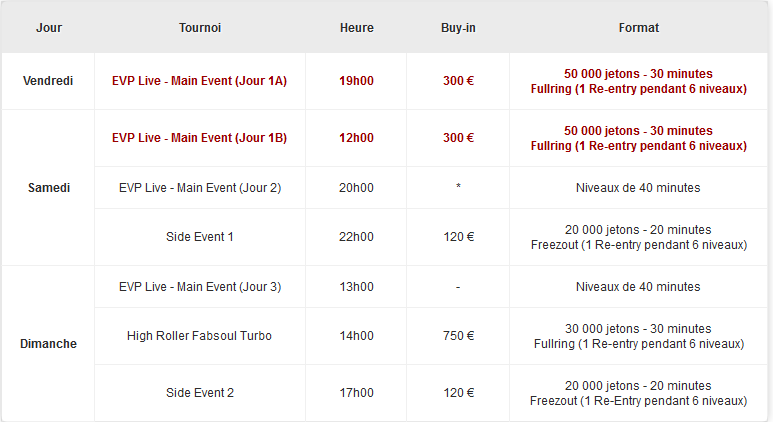Click the Jour column header

49,28
